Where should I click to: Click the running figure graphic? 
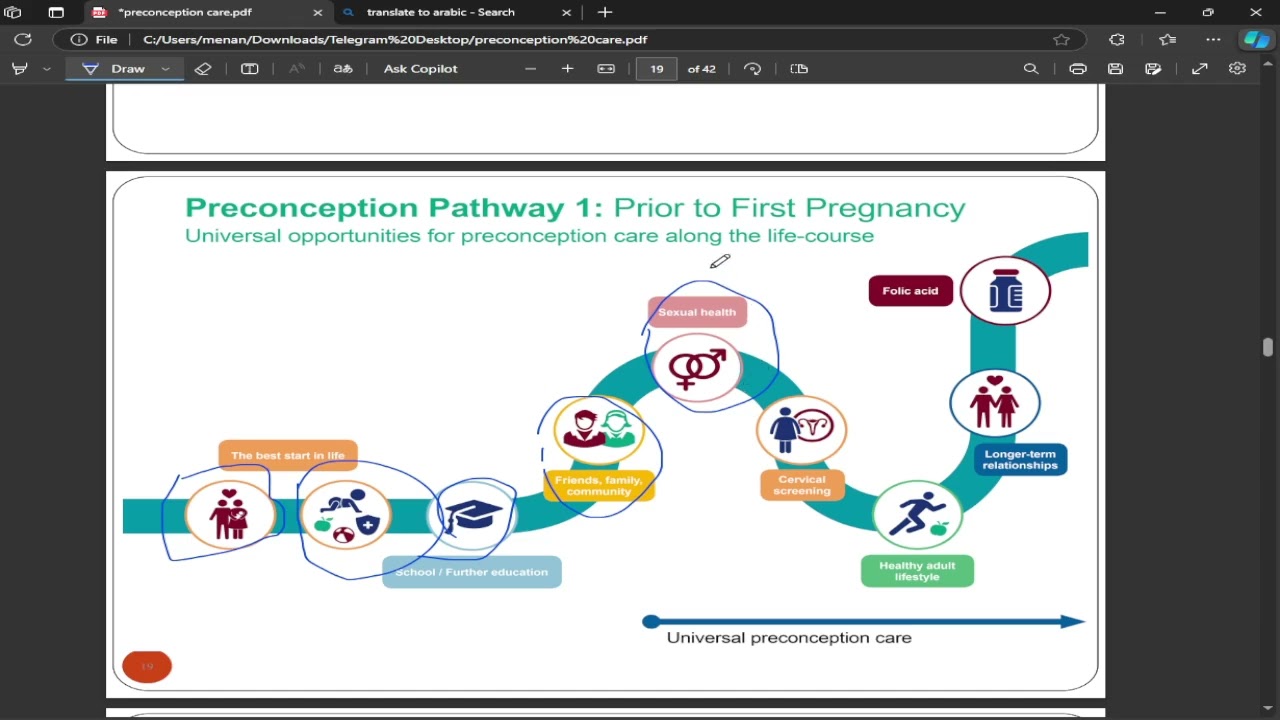[917, 514]
